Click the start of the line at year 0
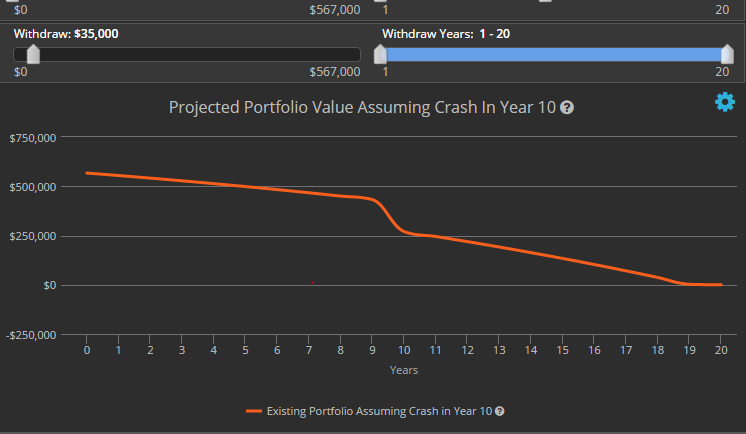Image resolution: width=746 pixels, height=434 pixels. [87, 173]
